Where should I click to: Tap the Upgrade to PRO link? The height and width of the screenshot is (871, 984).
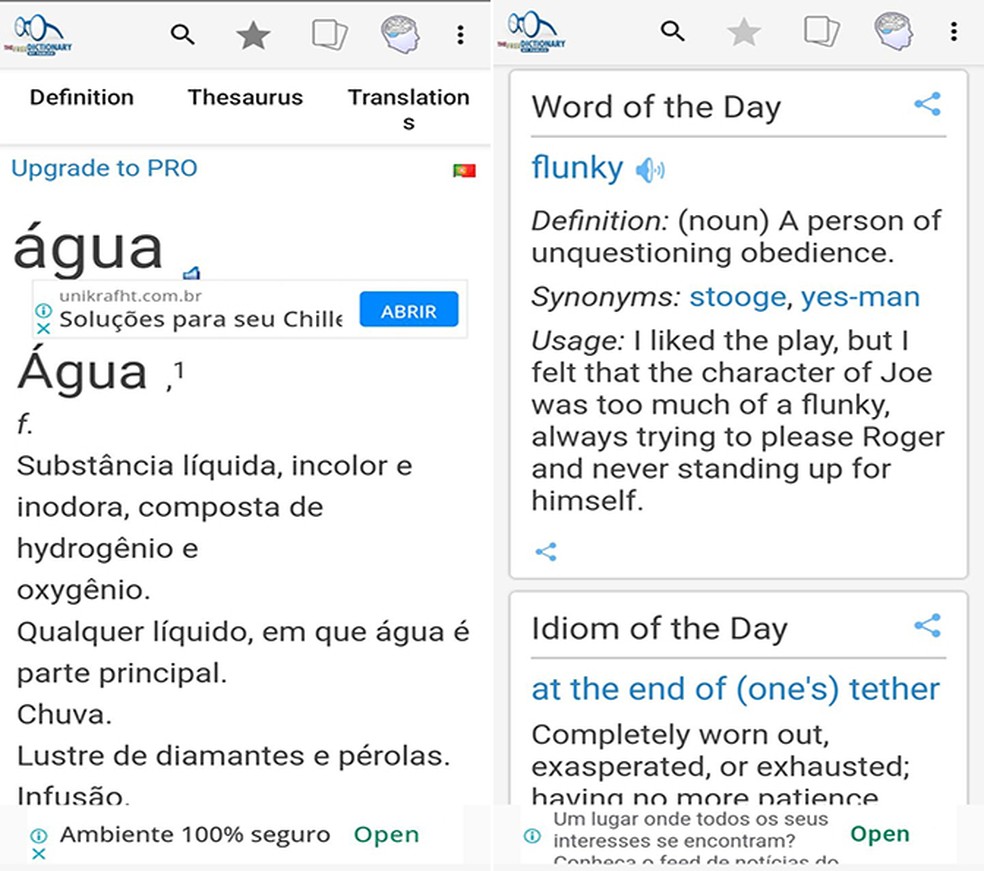104,168
